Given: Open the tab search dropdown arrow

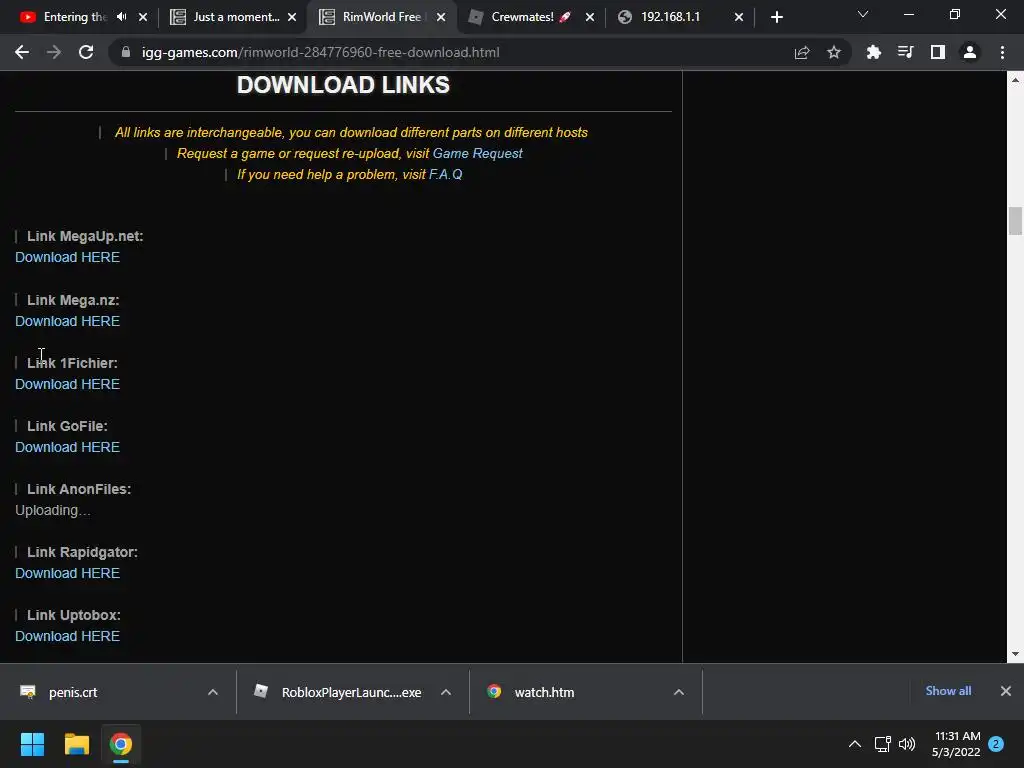Looking at the screenshot, I should pyautogui.click(x=863, y=14).
